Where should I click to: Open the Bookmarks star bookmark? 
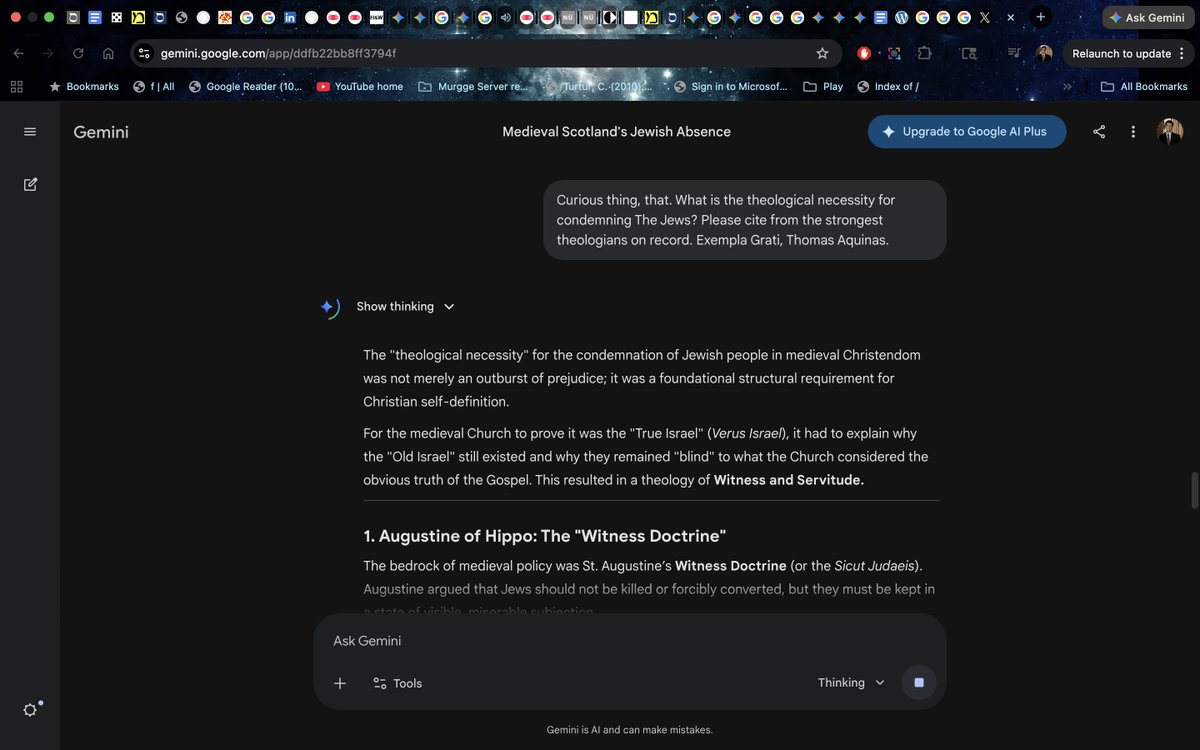coord(84,87)
